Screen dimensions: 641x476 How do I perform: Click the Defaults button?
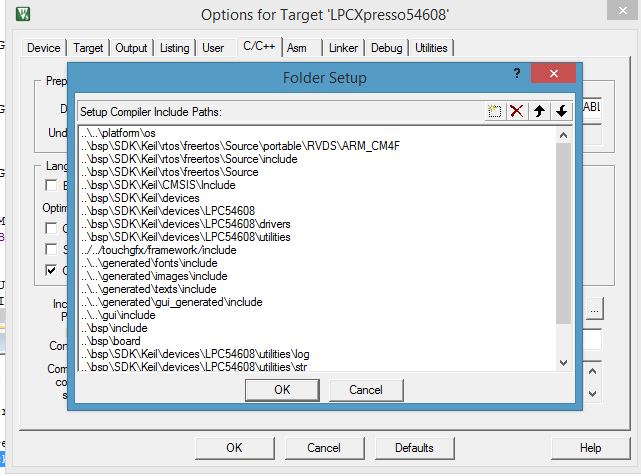tap(414, 448)
